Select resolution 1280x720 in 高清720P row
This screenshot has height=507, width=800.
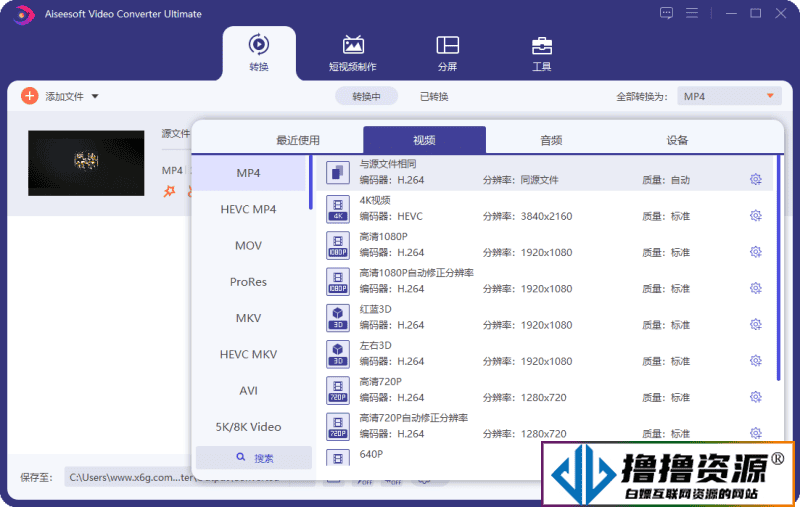coord(543,397)
